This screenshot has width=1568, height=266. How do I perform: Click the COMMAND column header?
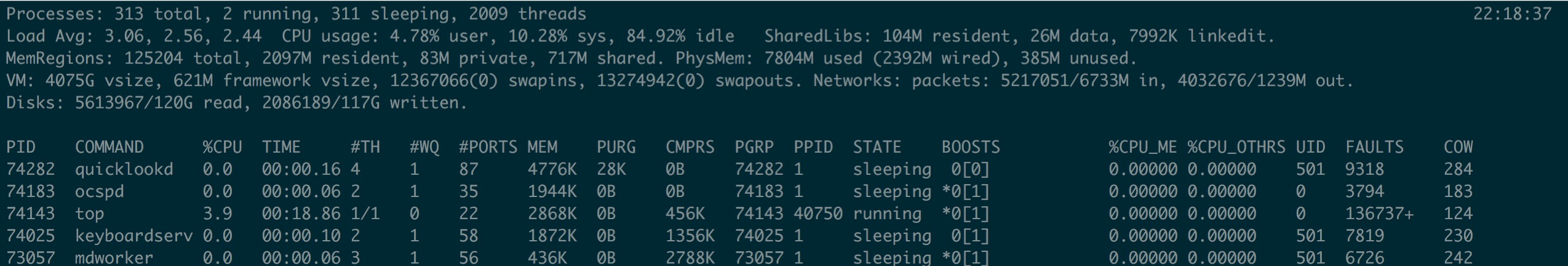pos(109,147)
